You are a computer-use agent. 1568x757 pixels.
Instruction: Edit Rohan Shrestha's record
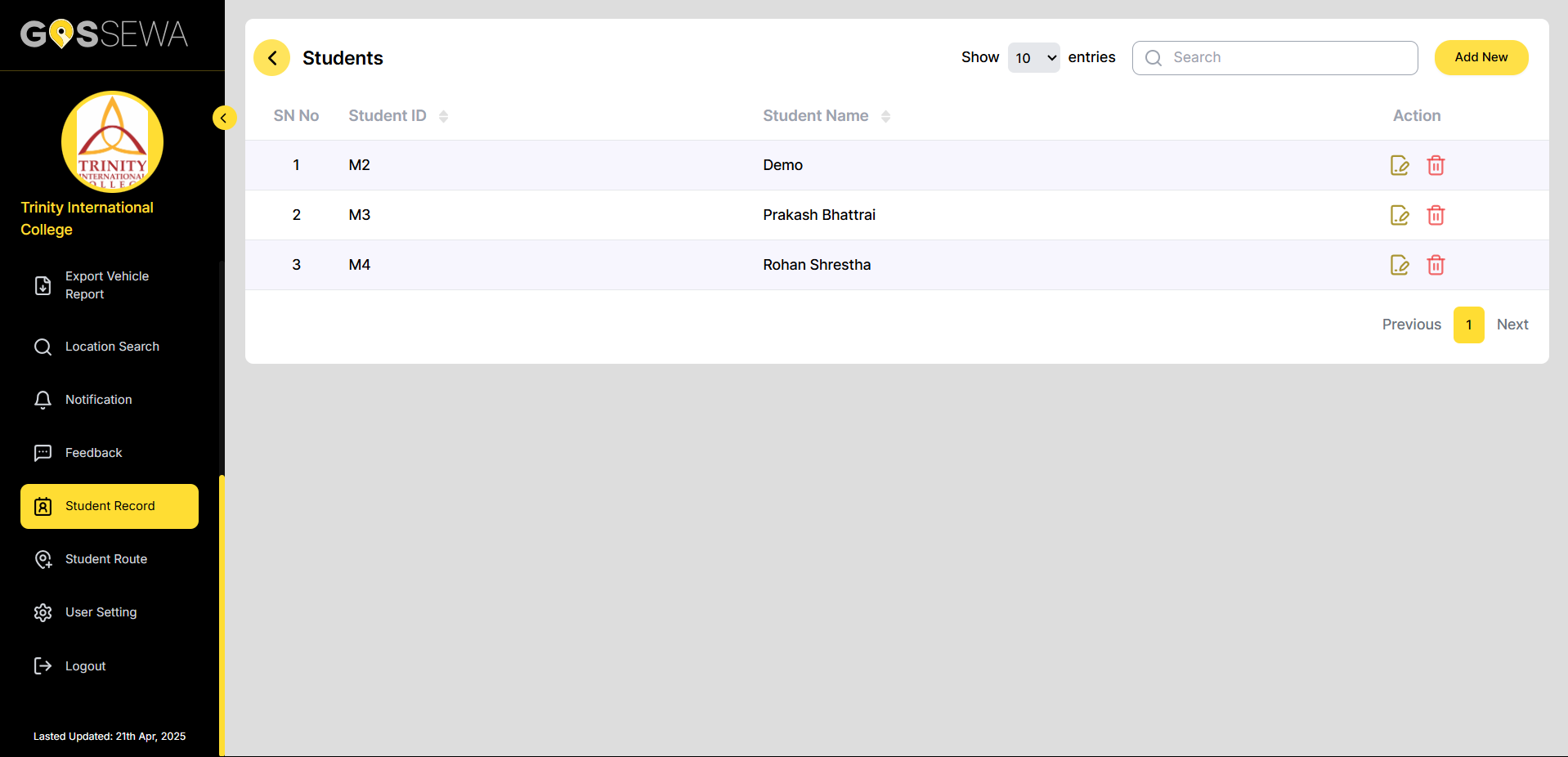1400,265
